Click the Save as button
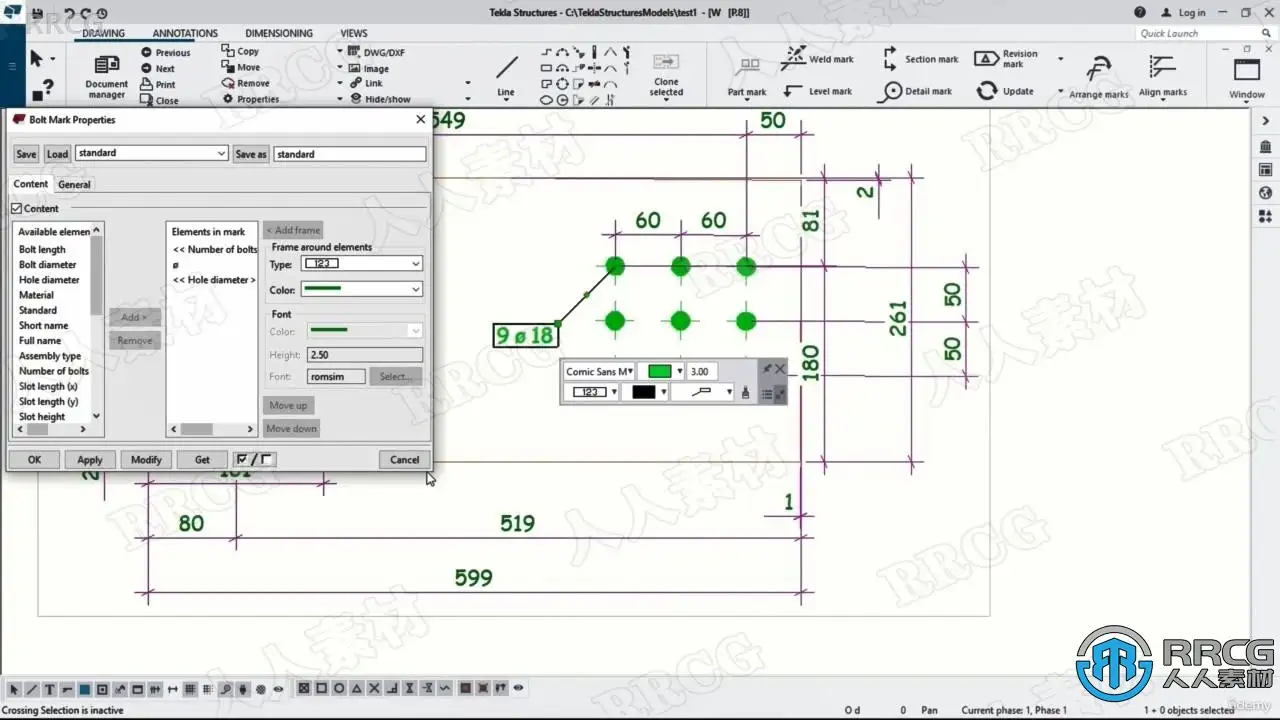Viewport: 1280px width, 720px height. click(x=251, y=154)
